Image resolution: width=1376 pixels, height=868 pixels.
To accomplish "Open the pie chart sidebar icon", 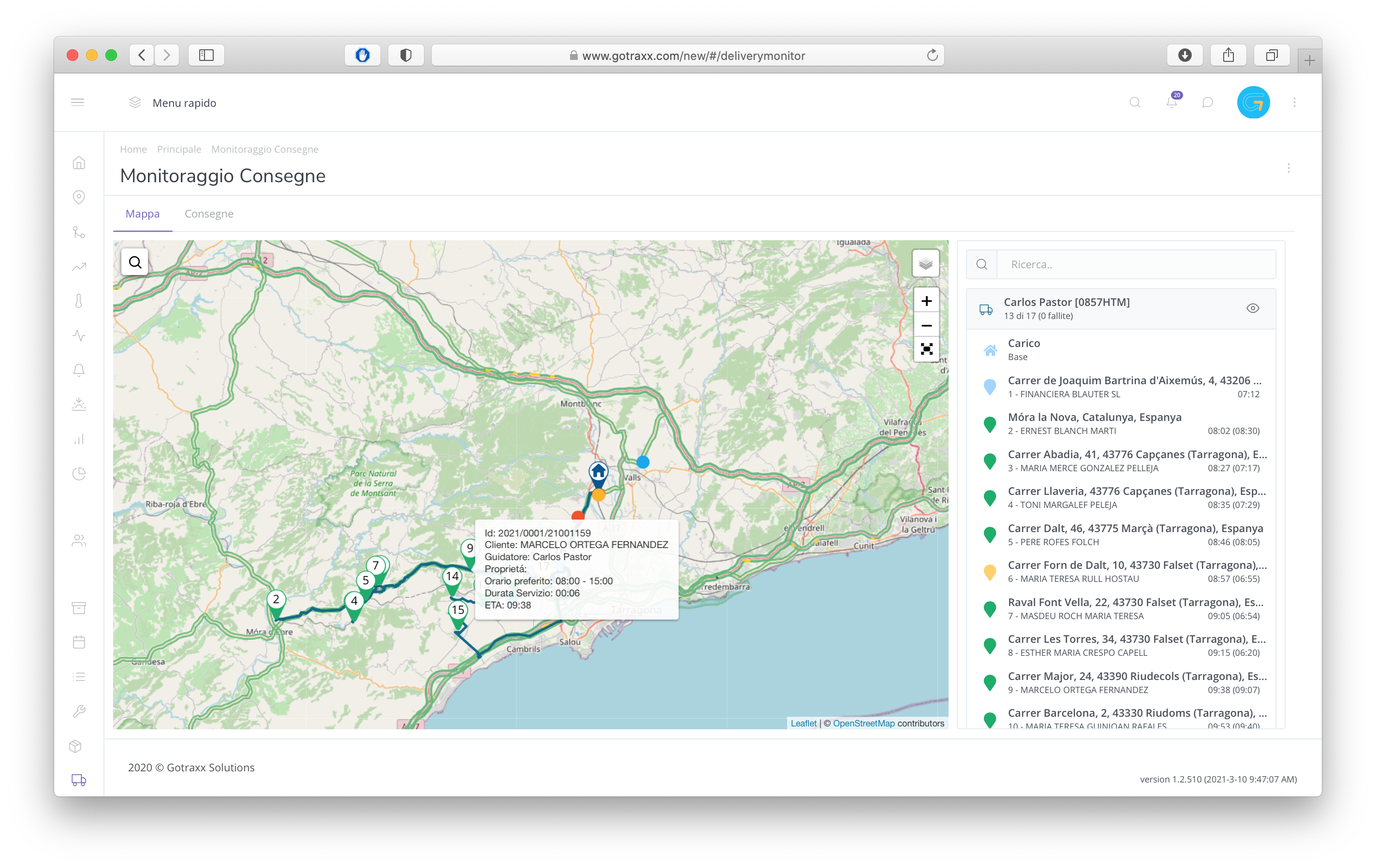I will (79, 474).
